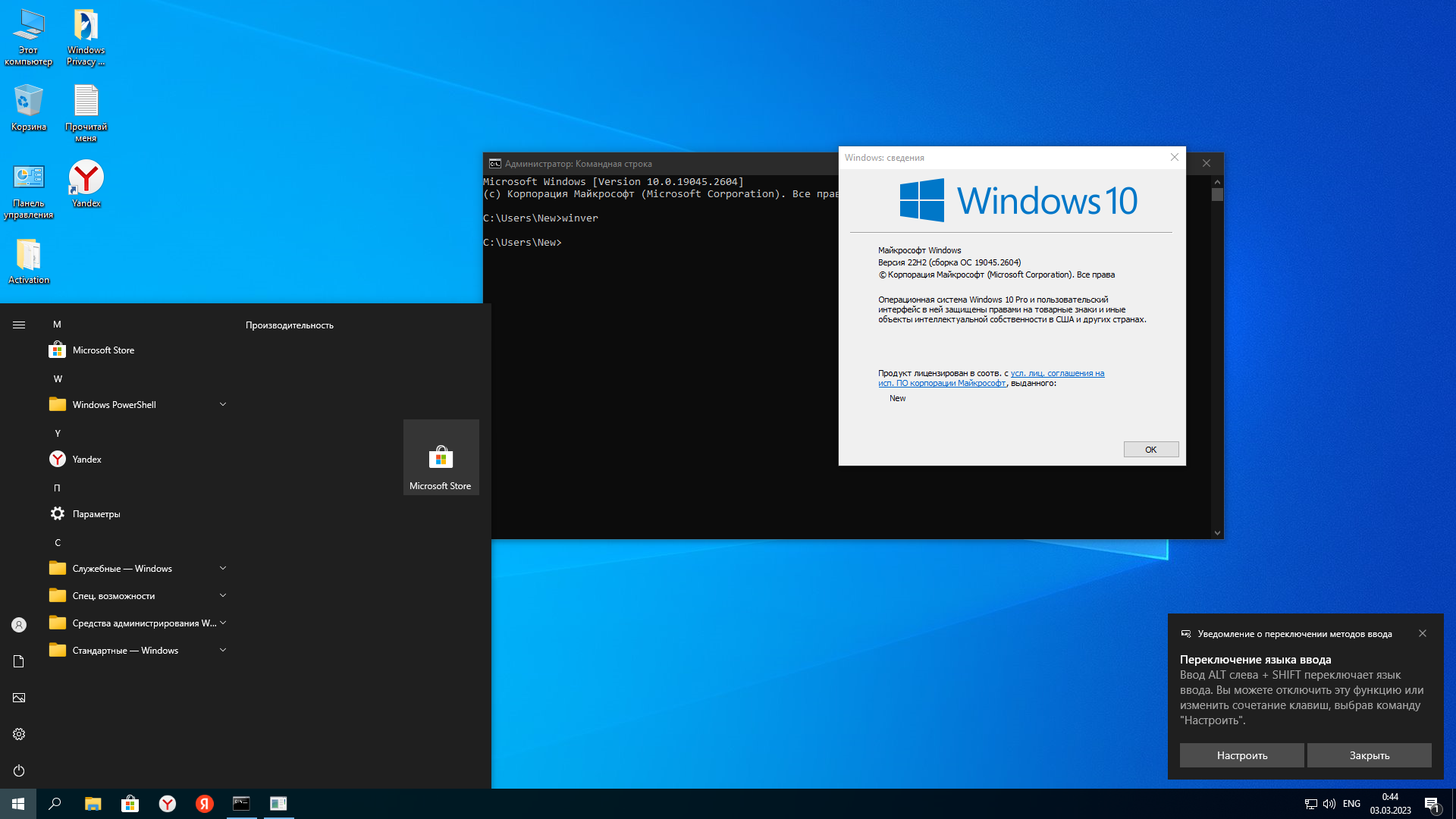Click the volume icon in system tray
The width and height of the screenshot is (1456, 819).
tap(1329, 804)
